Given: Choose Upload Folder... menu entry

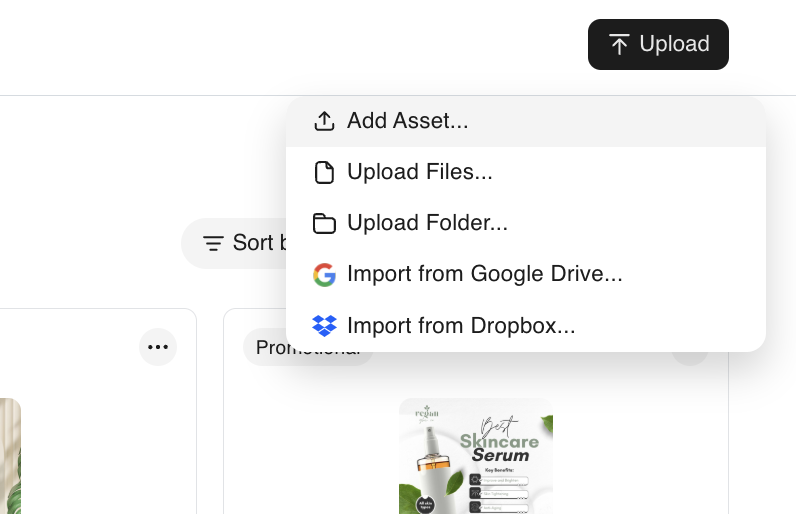Looking at the screenshot, I should (526, 223).
